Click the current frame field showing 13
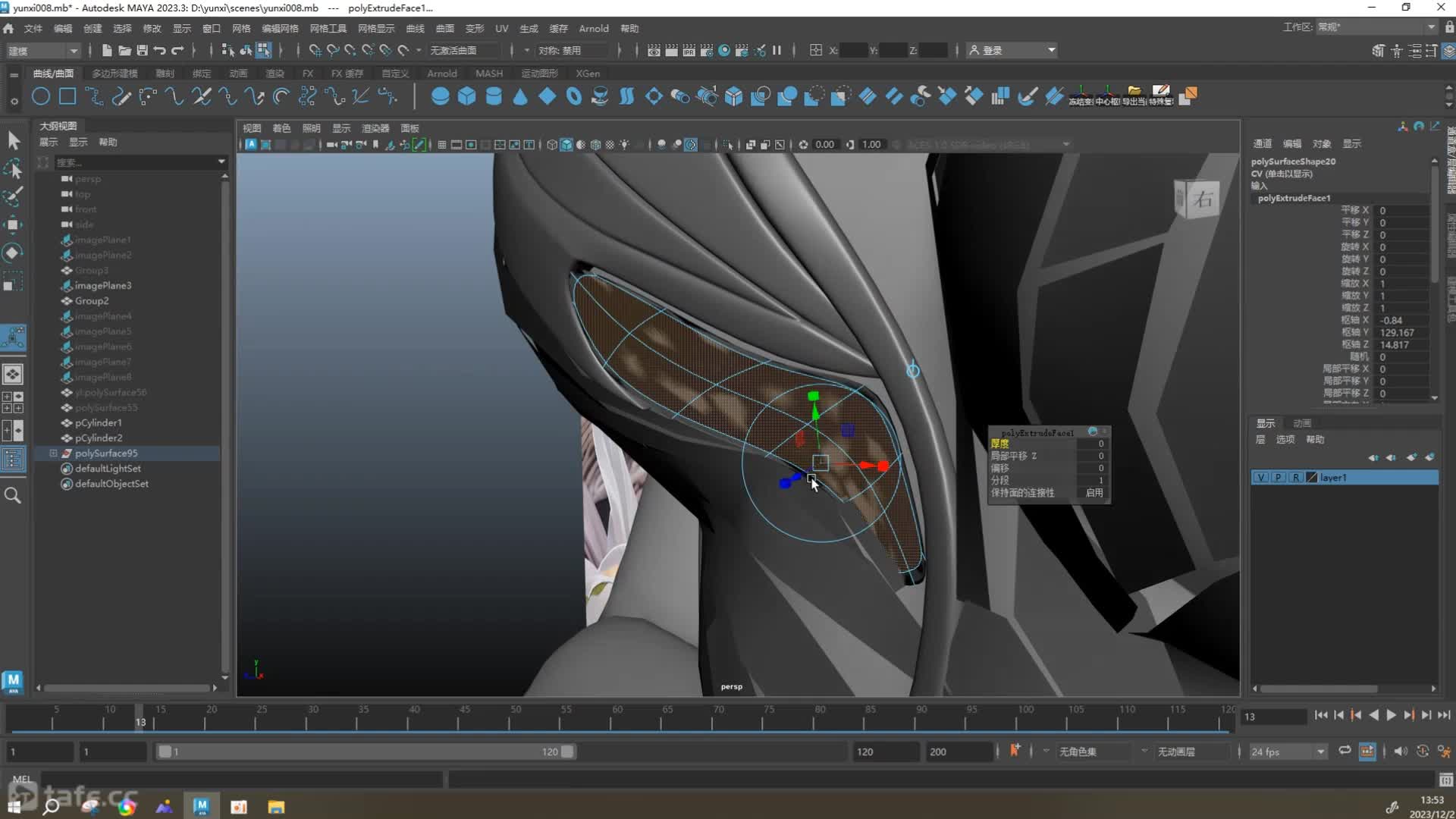 [x=1274, y=716]
